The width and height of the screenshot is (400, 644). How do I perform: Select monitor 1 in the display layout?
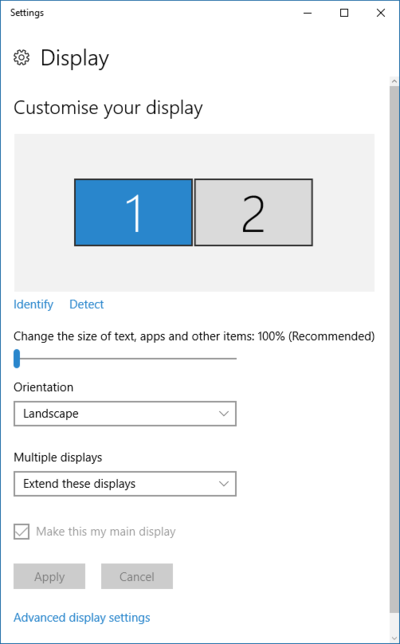133,212
